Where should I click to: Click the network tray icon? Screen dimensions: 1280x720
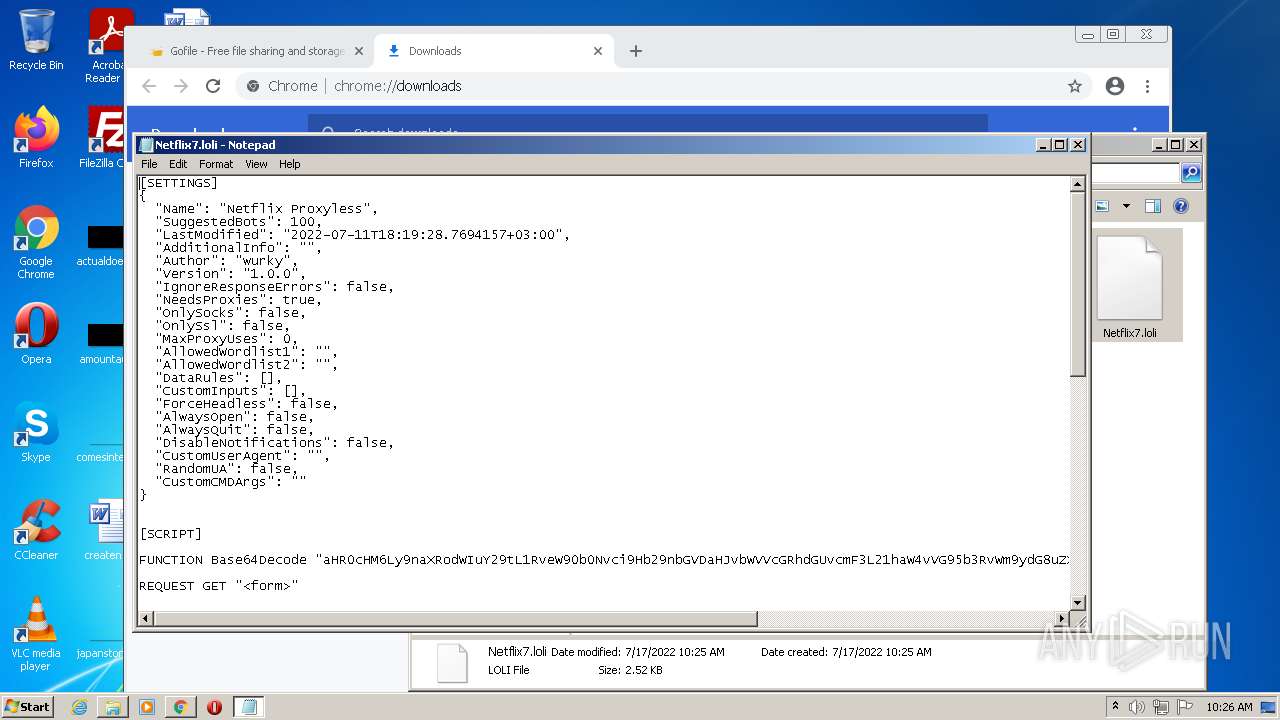point(1161,707)
